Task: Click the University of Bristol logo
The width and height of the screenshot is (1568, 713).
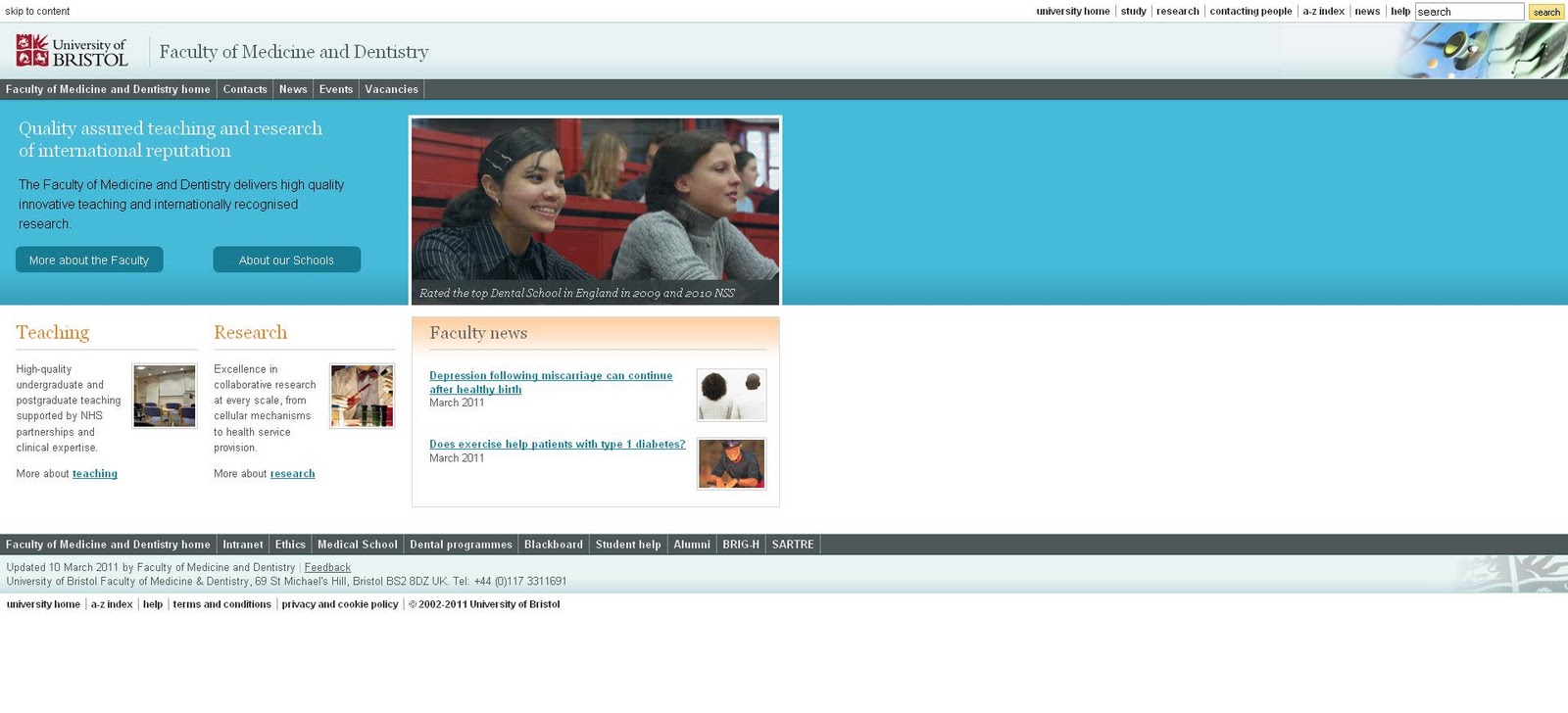Action: pos(72,51)
